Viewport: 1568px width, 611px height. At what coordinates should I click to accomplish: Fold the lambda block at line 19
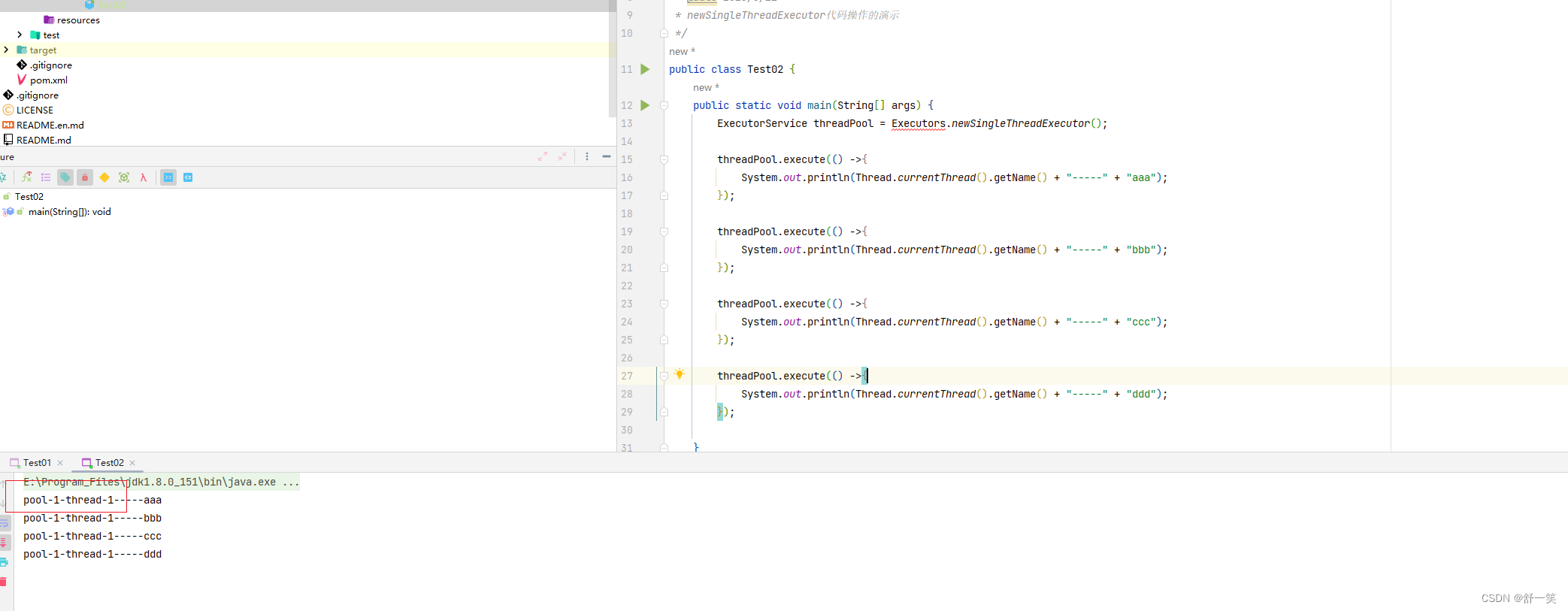pos(664,231)
